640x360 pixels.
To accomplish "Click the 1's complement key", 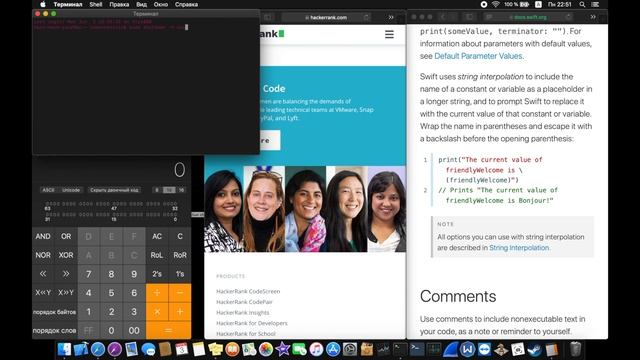I will pyautogui.click(x=180, y=274).
